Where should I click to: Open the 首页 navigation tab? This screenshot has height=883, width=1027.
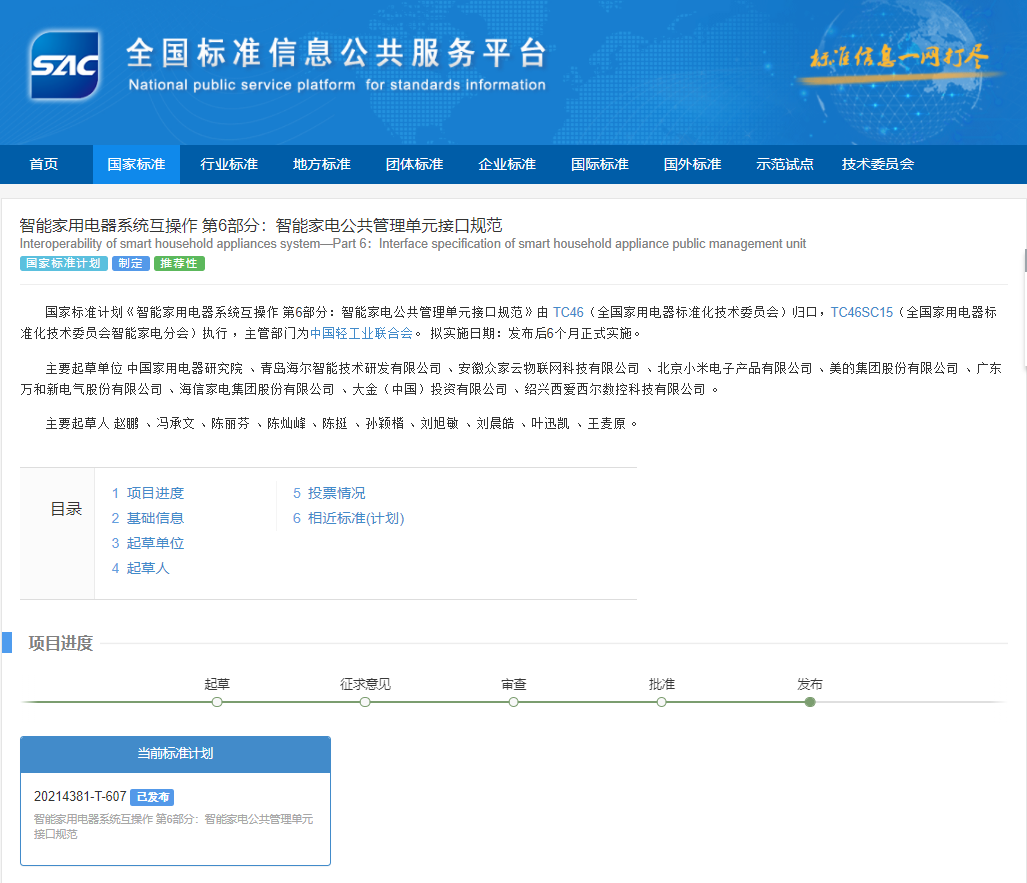pos(44,164)
